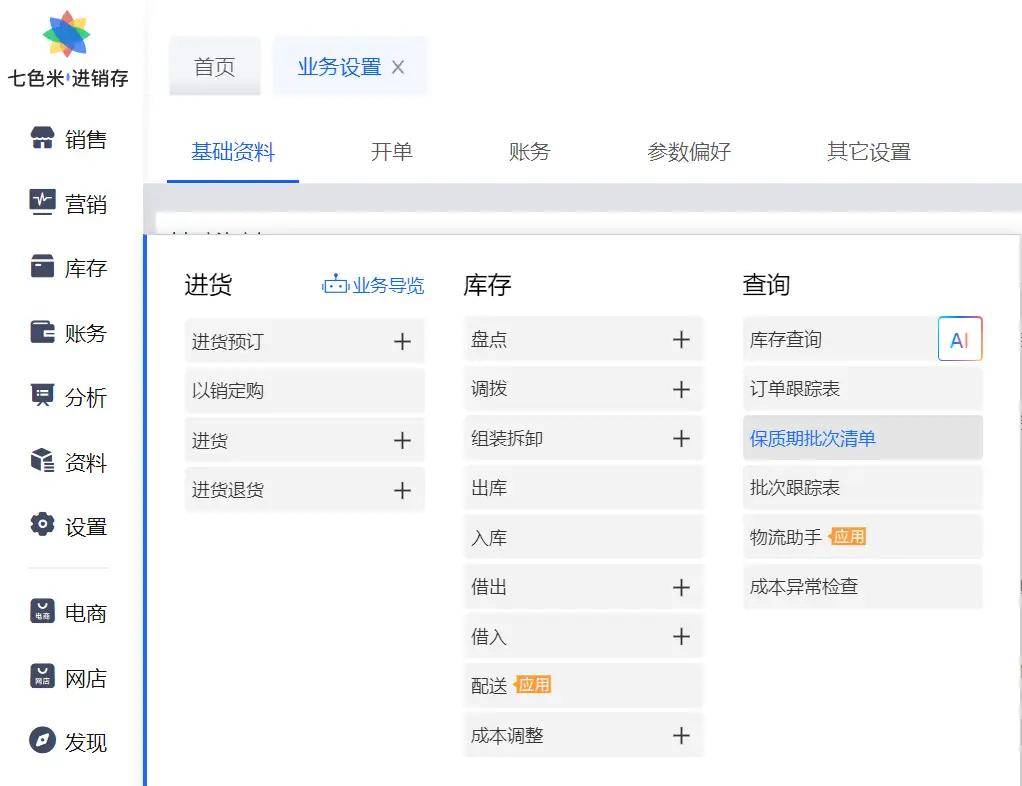Viewport: 1022px width, 786px height.
Task: Open 保质期批次清单 query item
Action: [x=812, y=439]
